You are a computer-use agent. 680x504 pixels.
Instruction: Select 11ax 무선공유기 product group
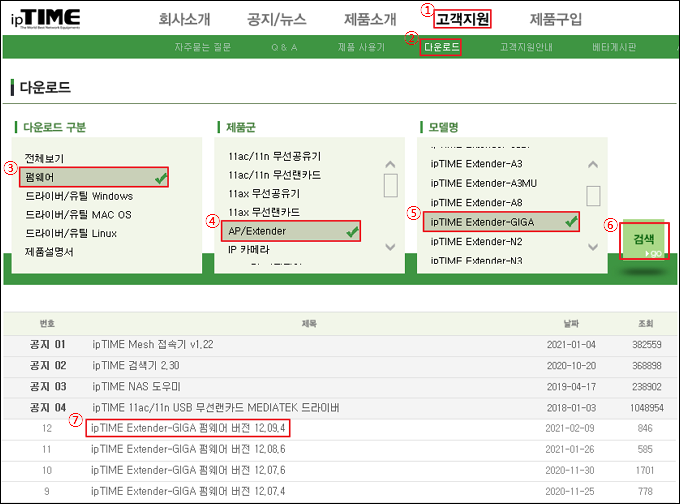click(x=264, y=193)
